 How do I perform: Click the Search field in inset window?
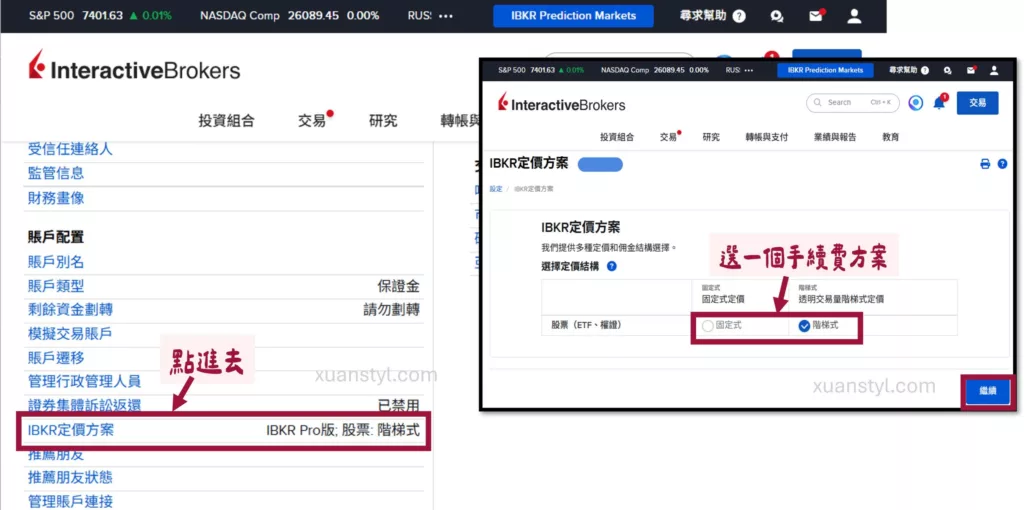tap(852, 103)
